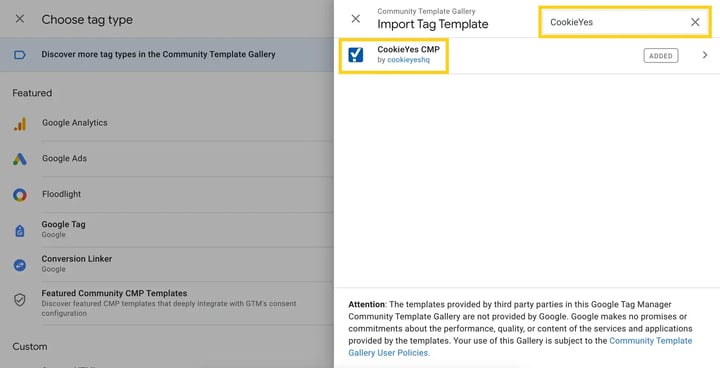
Task: Close the Import Tag Template panel
Action: [x=355, y=19]
